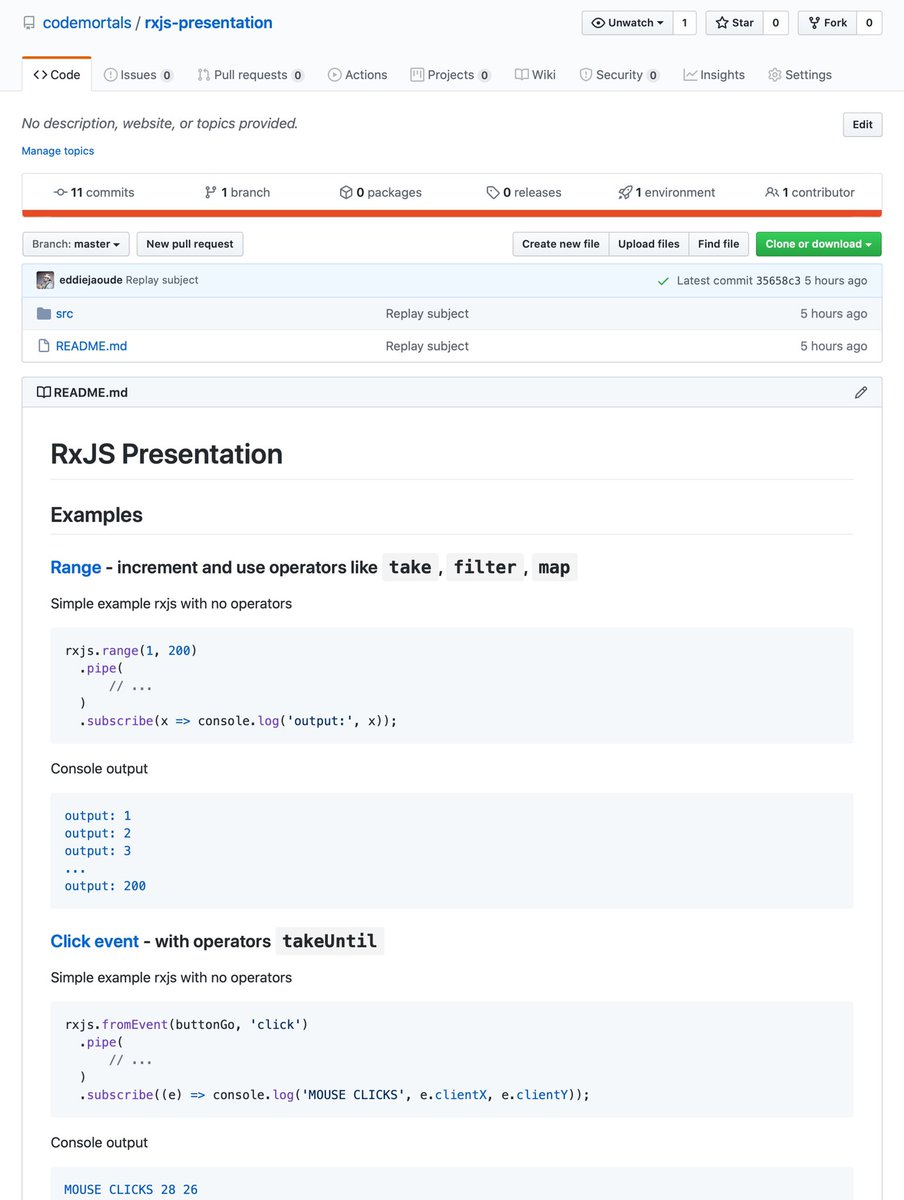The image size is (904, 1200).
Task: Click eddiejaoude's avatar thumbnail
Action: pyautogui.click(x=45, y=280)
